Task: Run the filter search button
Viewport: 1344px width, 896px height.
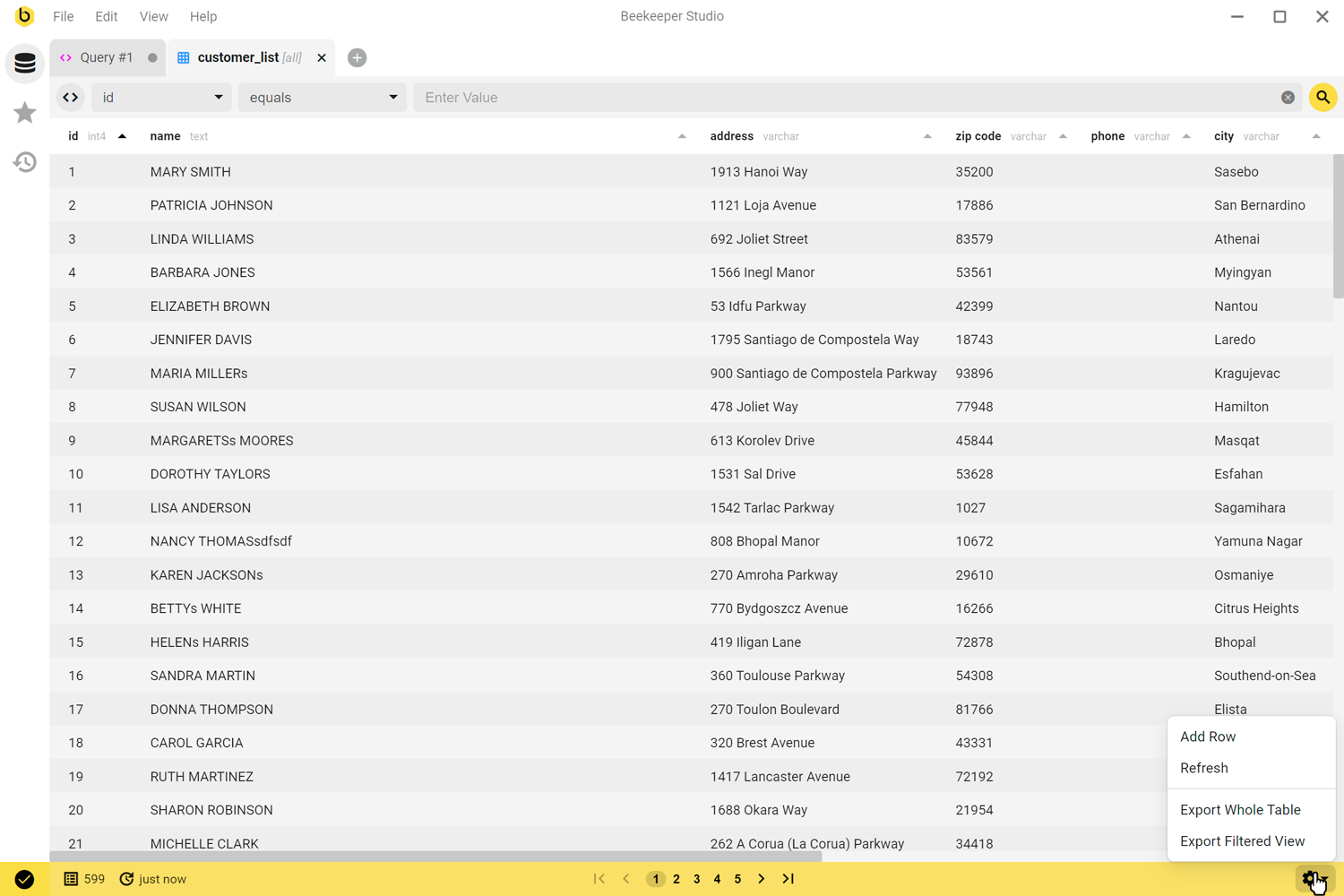Action: (x=1322, y=98)
